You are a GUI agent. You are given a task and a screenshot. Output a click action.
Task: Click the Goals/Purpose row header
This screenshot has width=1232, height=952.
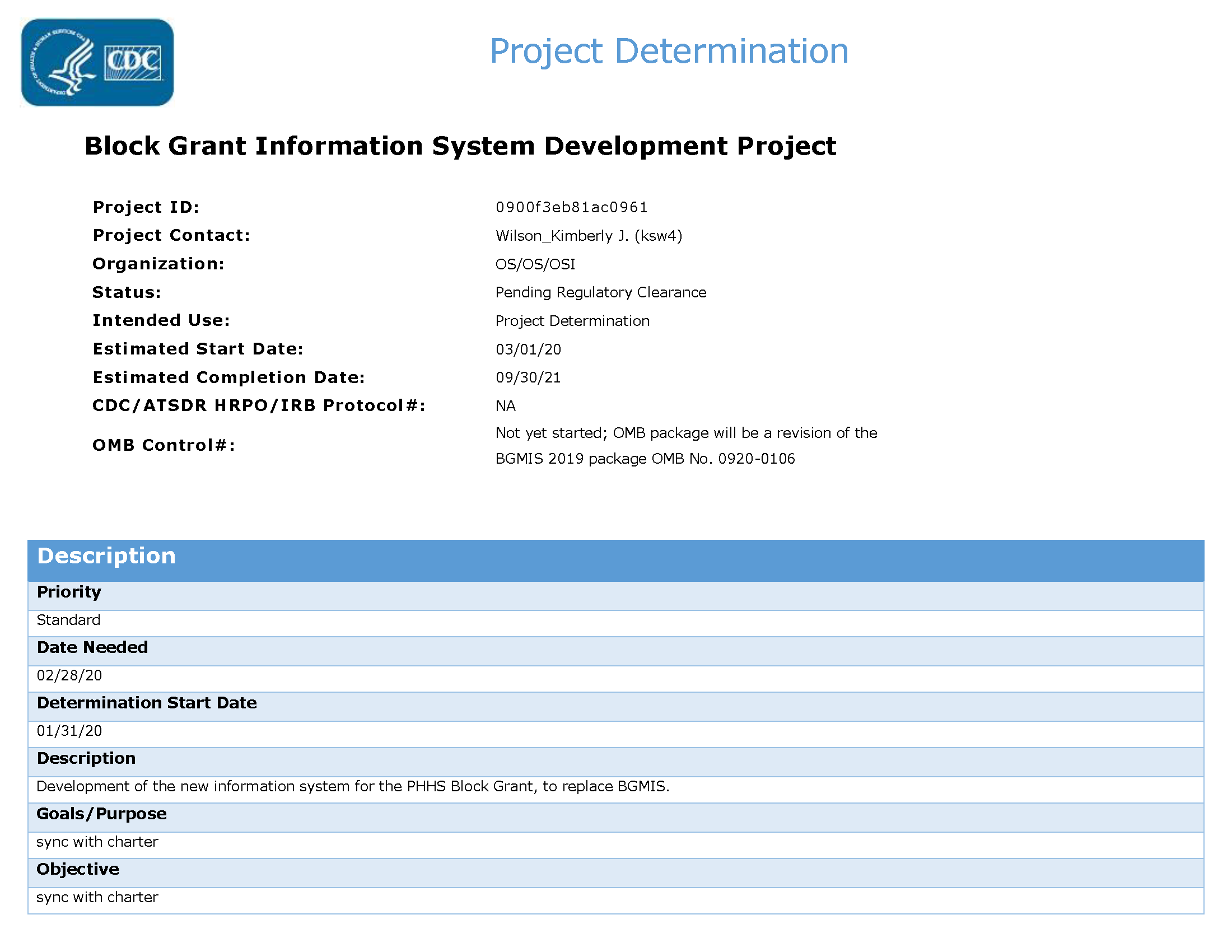[101, 814]
